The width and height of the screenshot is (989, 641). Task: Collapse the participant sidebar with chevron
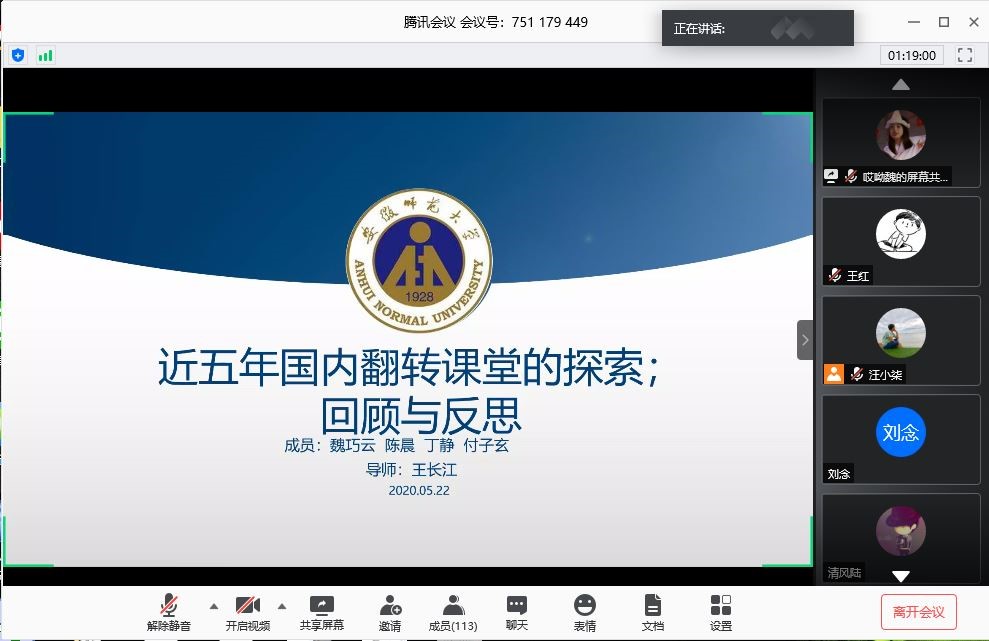click(x=805, y=340)
